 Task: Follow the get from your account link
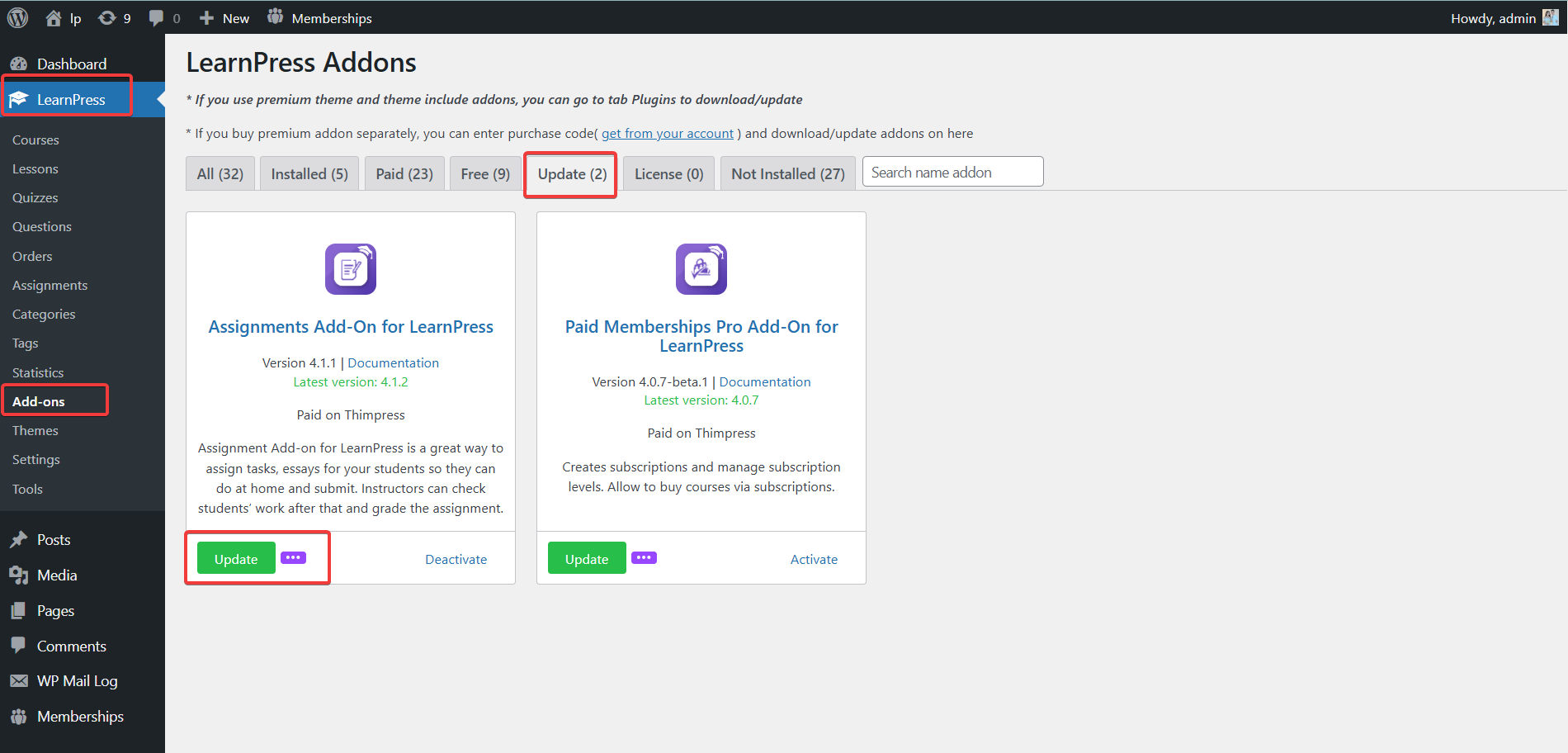click(668, 133)
